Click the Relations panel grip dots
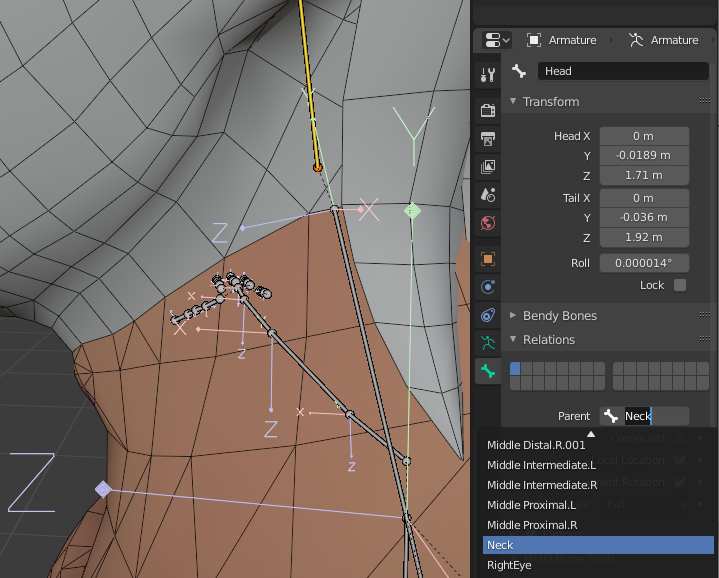Viewport: 719px width, 578px height. [x=705, y=339]
